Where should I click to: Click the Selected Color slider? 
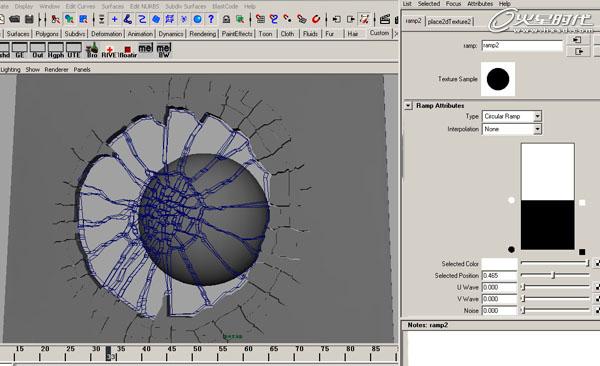[x=554, y=263]
